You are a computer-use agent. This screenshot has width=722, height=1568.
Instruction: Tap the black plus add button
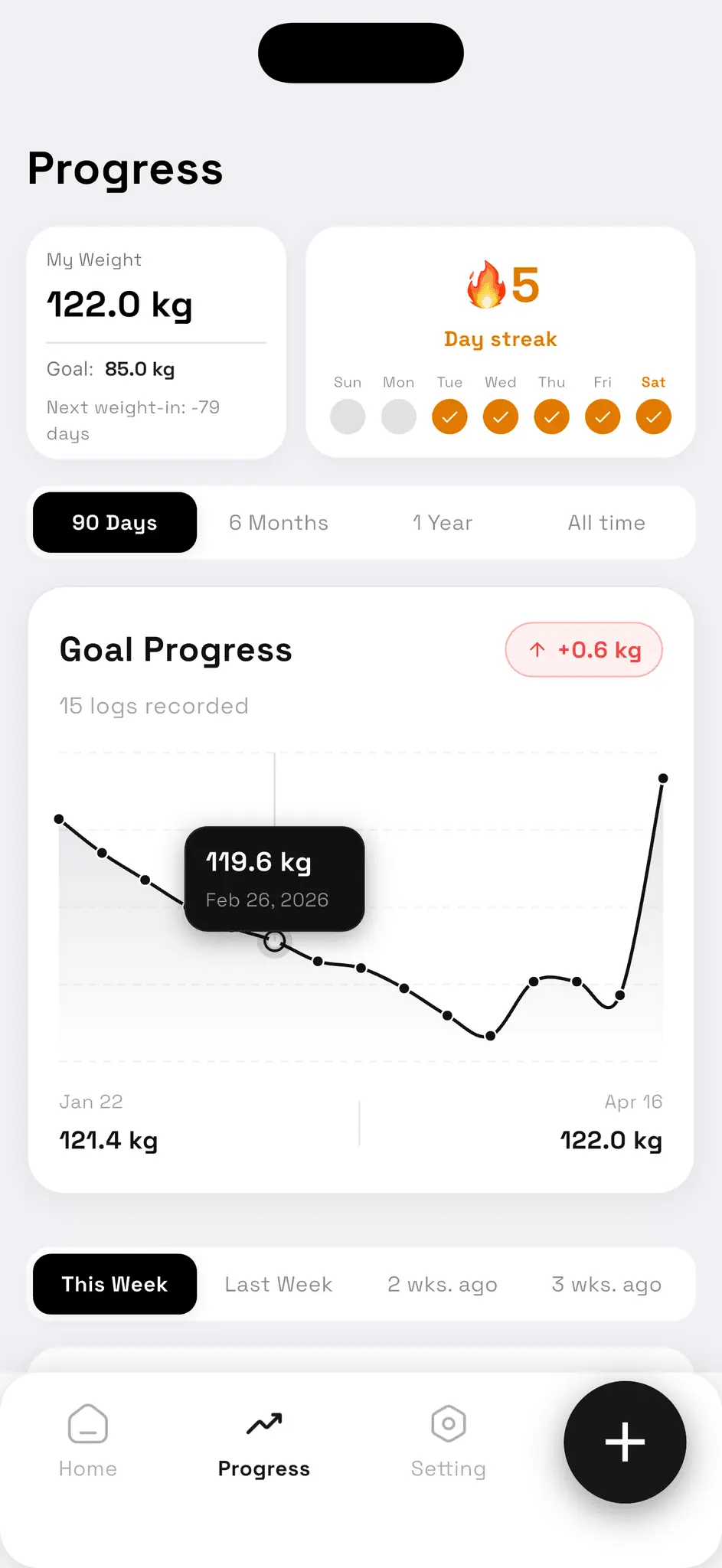(625, 1442)
